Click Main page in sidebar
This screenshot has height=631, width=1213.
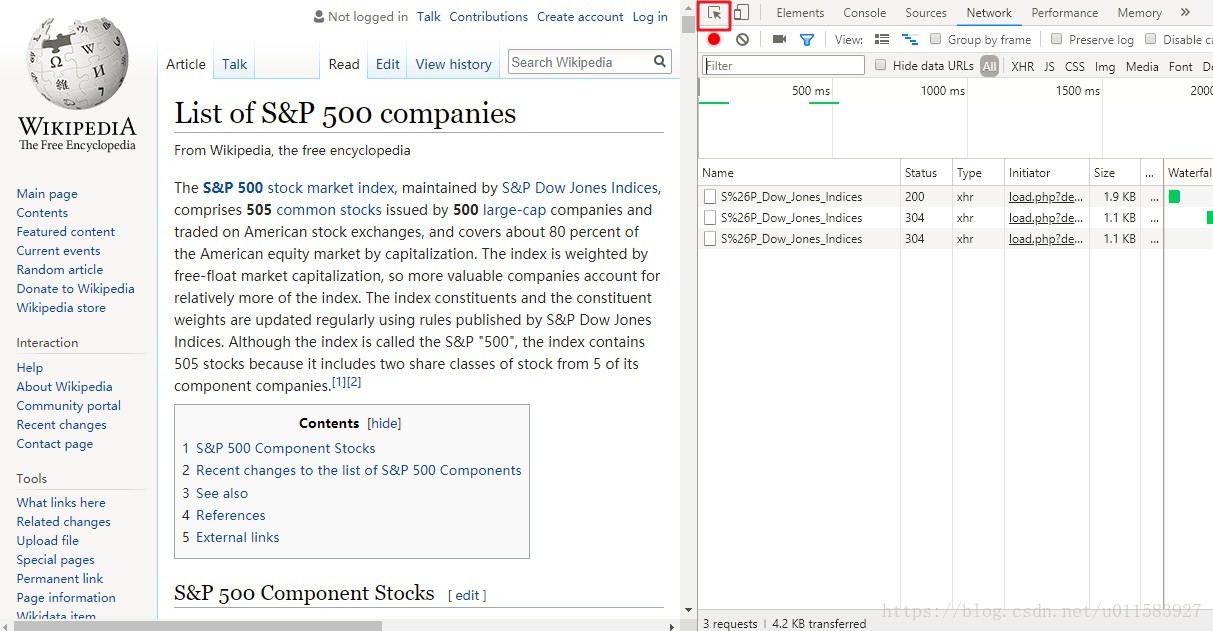(x=47, y=194)
